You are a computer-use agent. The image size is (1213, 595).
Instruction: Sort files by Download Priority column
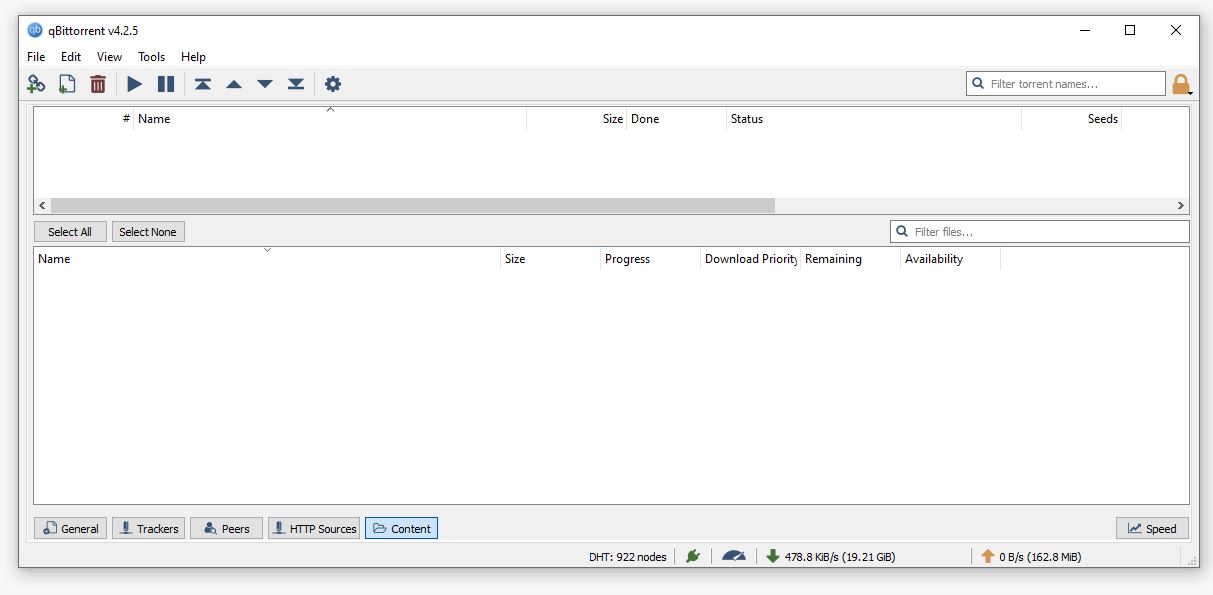[750, 259]
